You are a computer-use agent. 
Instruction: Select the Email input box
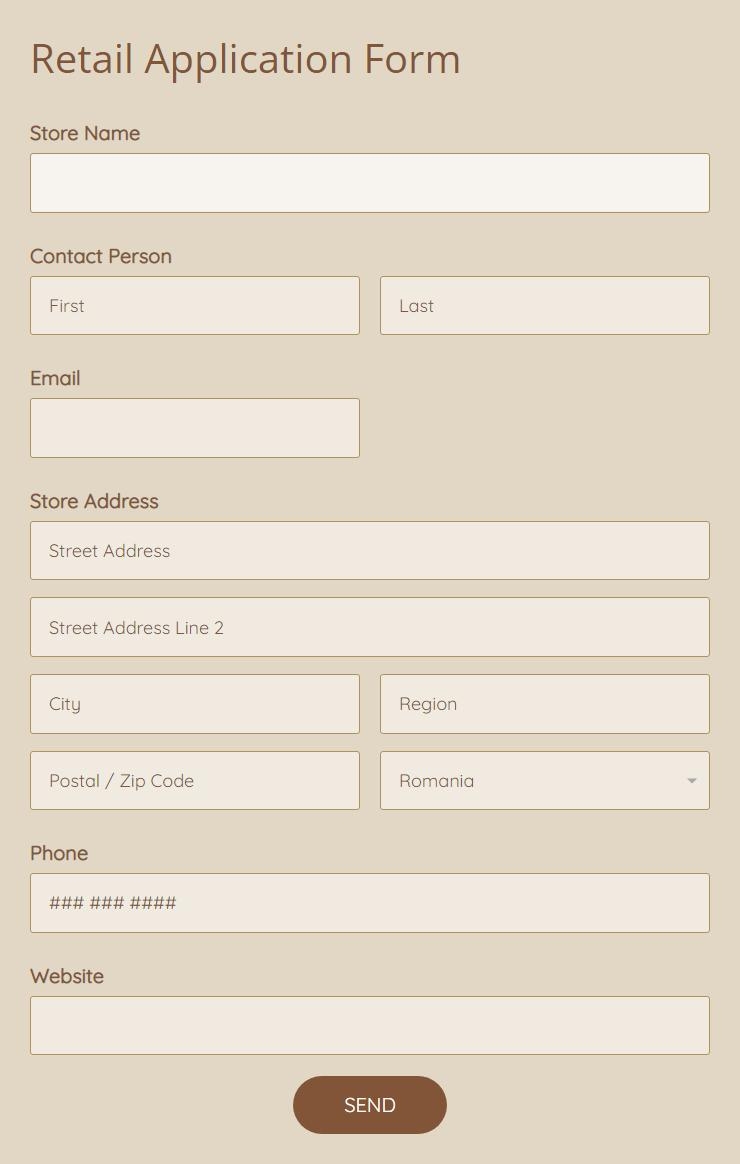click(195, 428)
